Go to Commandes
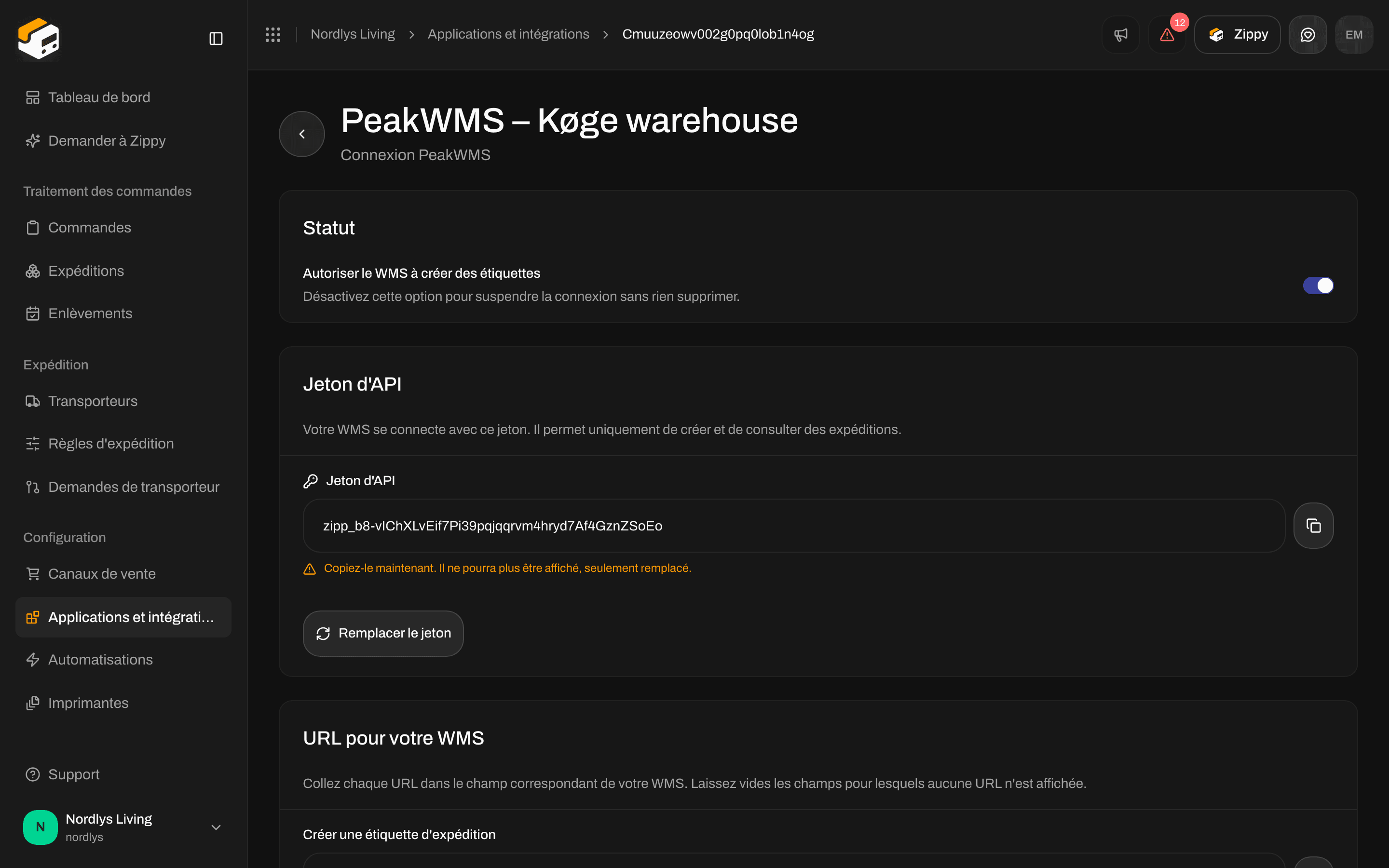The width and height of the screenshot is (1389, 868). coord(123,227)
